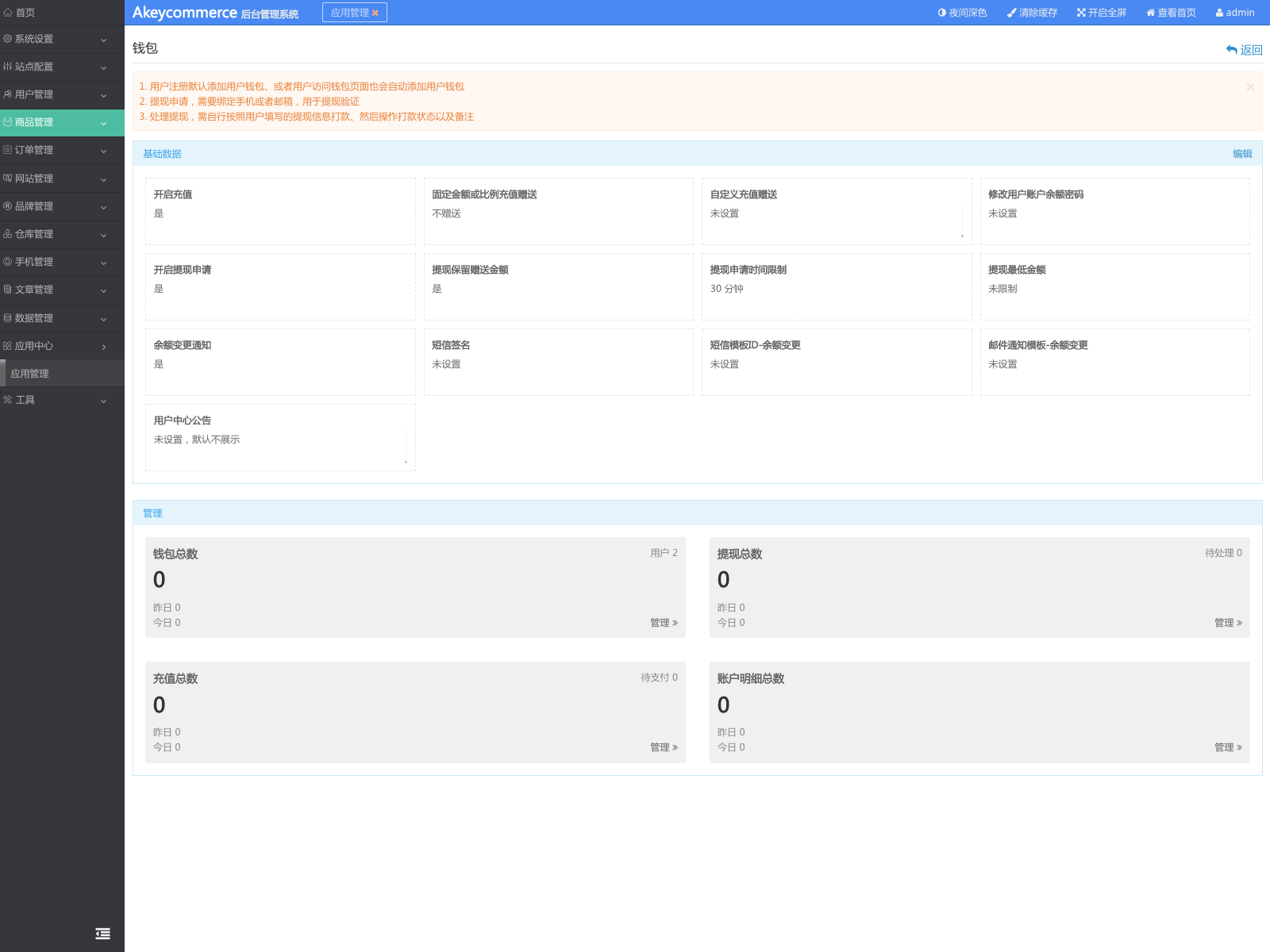Click the 夜间深色 half-moon icon
This screenshot has height=952, width=1270.
[x=942, y=13]
